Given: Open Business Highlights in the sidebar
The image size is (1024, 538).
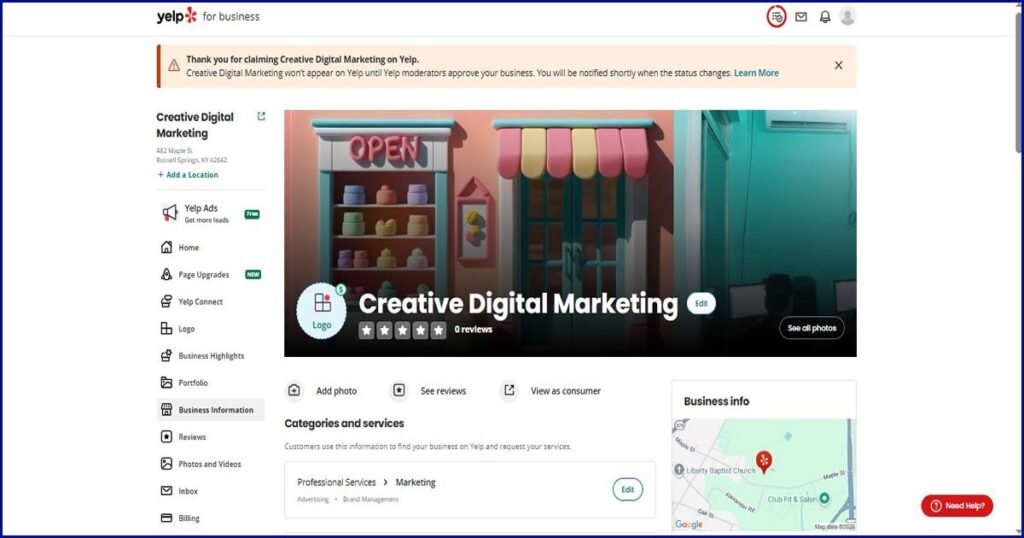Looking at the screenshot, I should tap(210, 356).
